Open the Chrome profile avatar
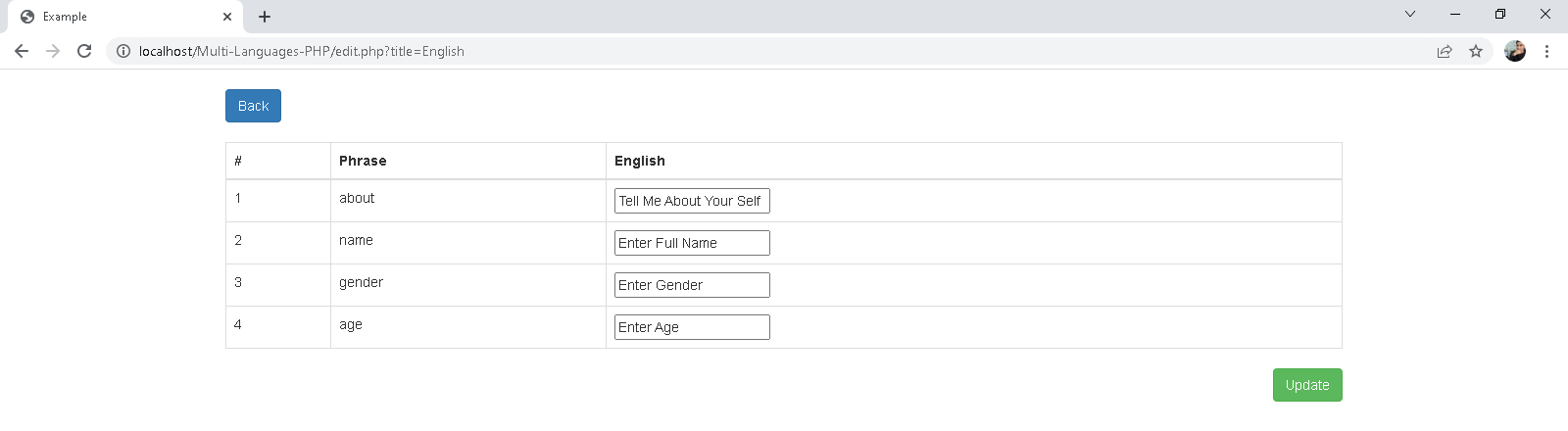The image size is (1568, 431). [x=1515, y=51]
